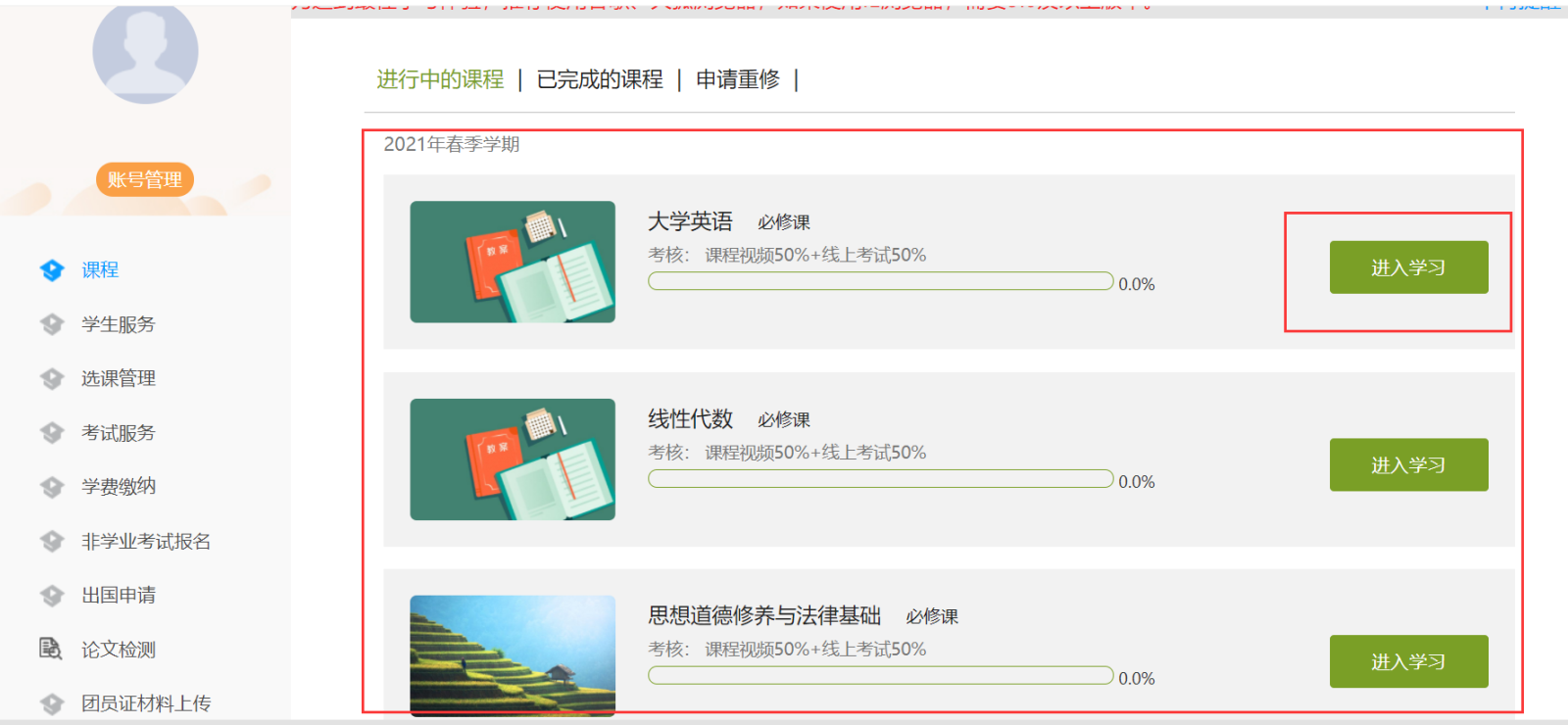
Task: Switch to the 已完成的课程 tab
Action: pyautogui.click(x=600, y=79)
